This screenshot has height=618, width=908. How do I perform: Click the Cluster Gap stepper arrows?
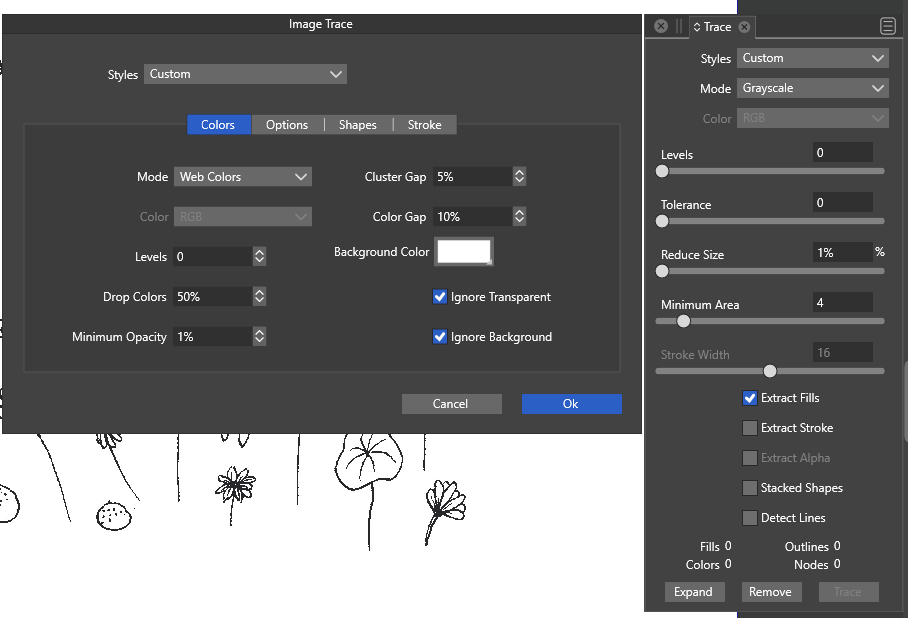click(519, 177)
